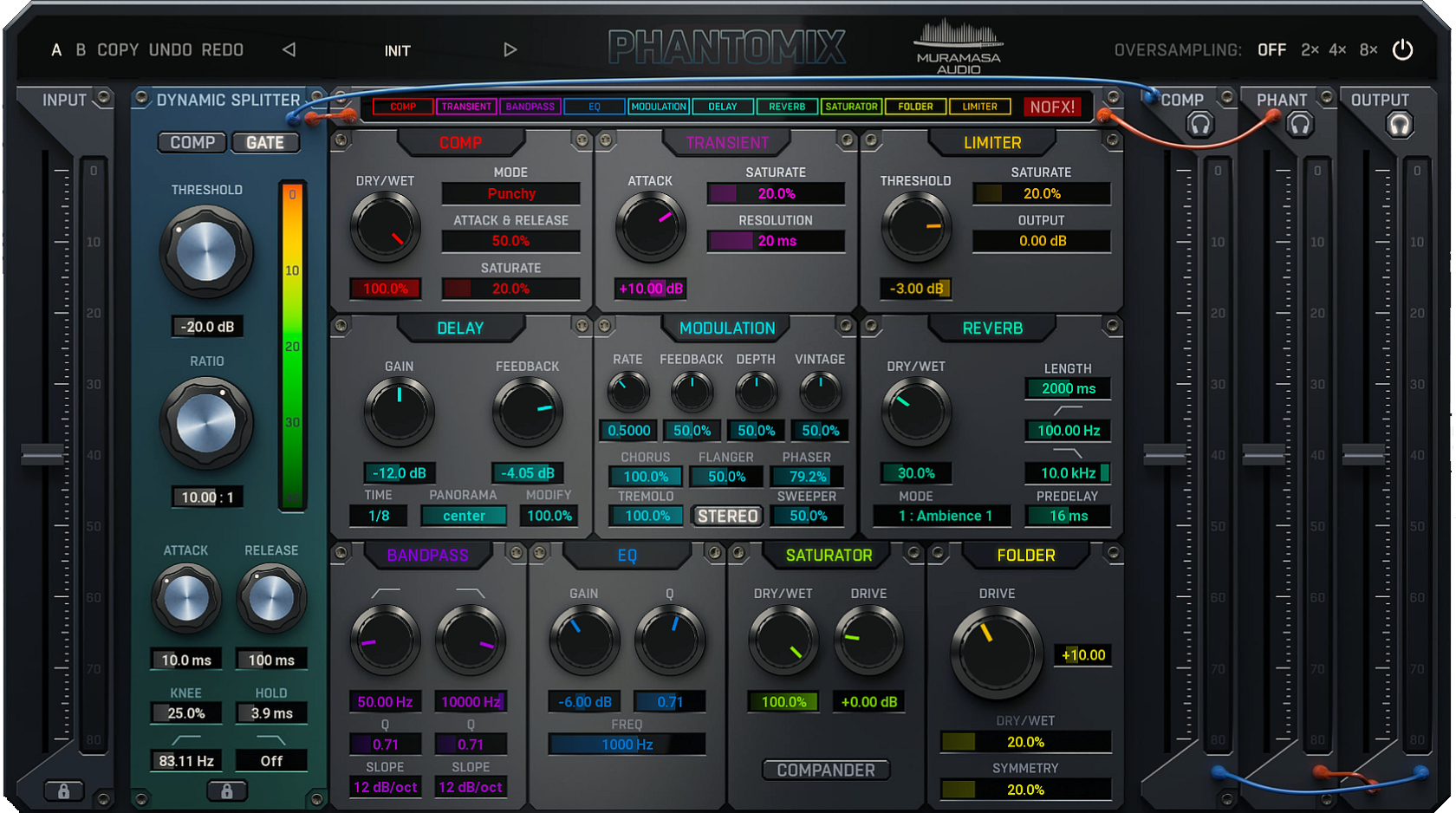Screen dimensions: 1456x813
Task: Load next preset with right arrow
Action: click(510, 50)
